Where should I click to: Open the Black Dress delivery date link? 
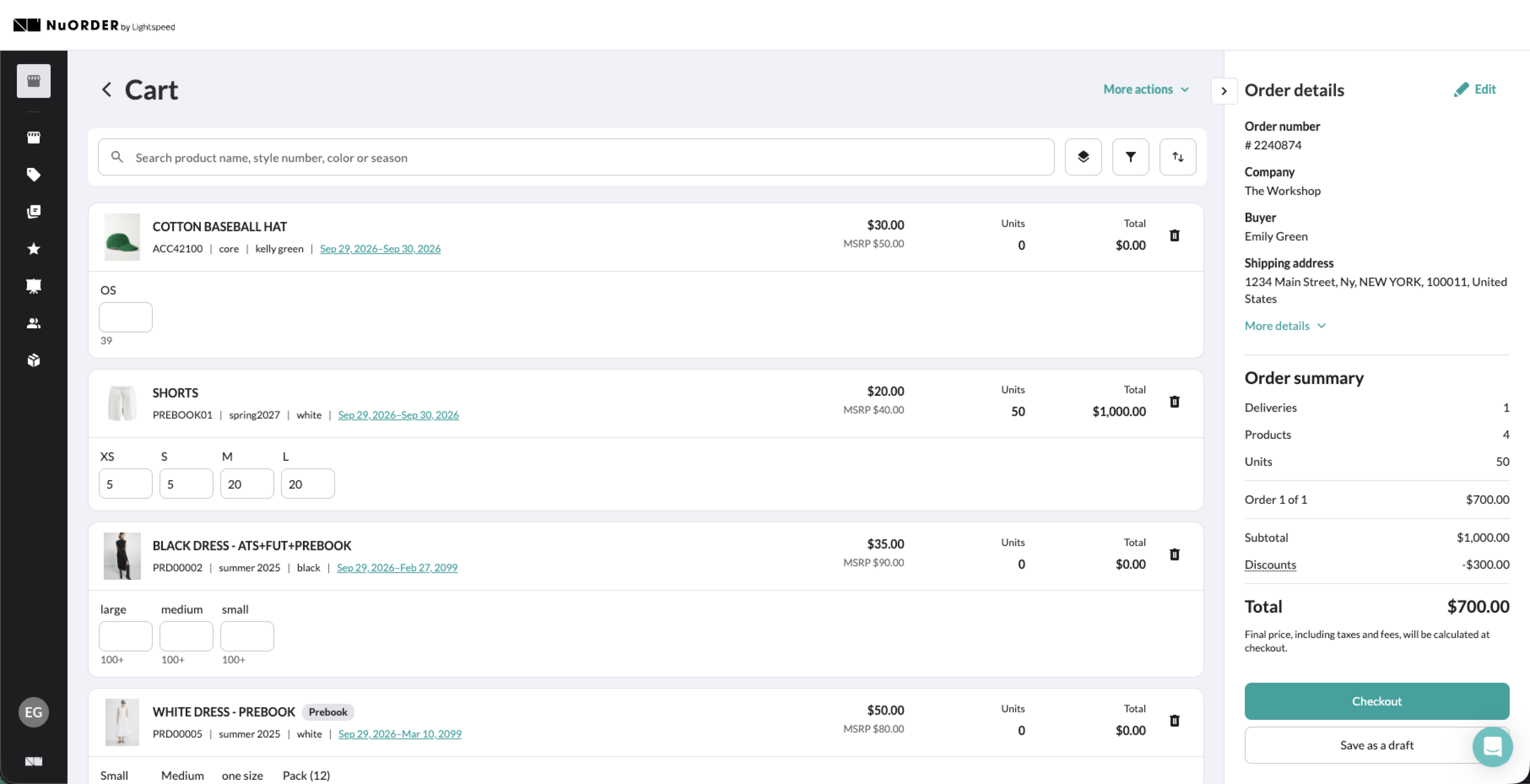point(397,567)
